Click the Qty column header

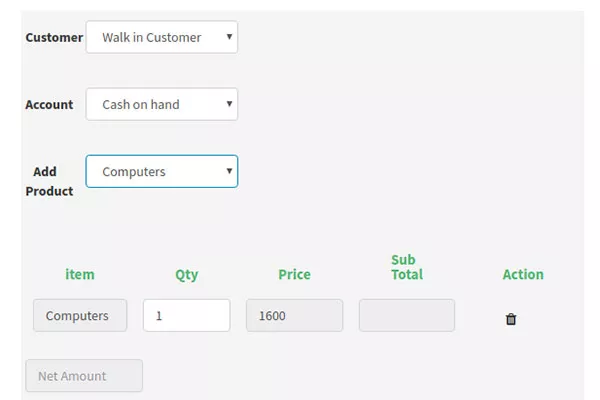(x=187, y=275)
